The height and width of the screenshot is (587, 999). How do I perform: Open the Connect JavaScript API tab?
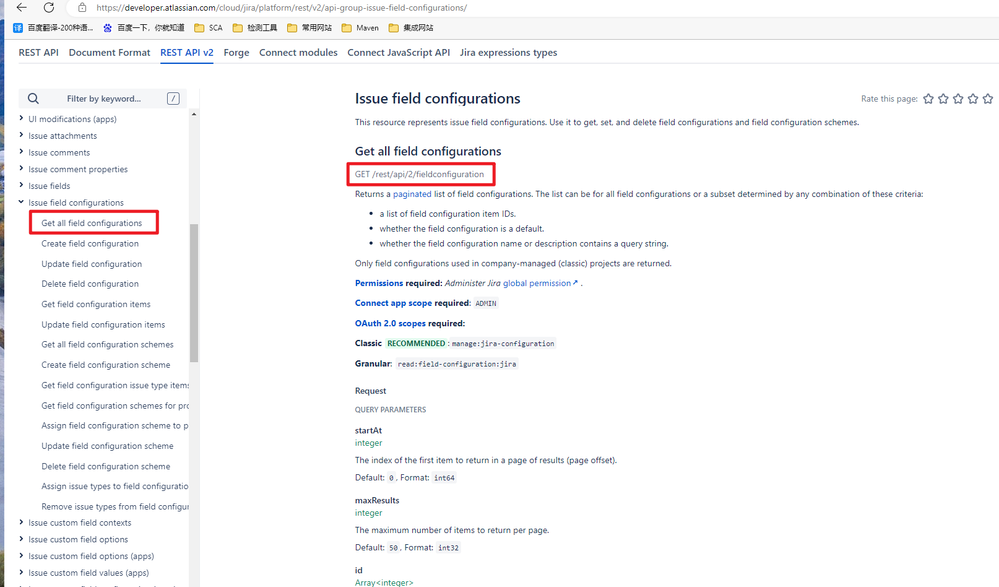[x=399, y=53]
